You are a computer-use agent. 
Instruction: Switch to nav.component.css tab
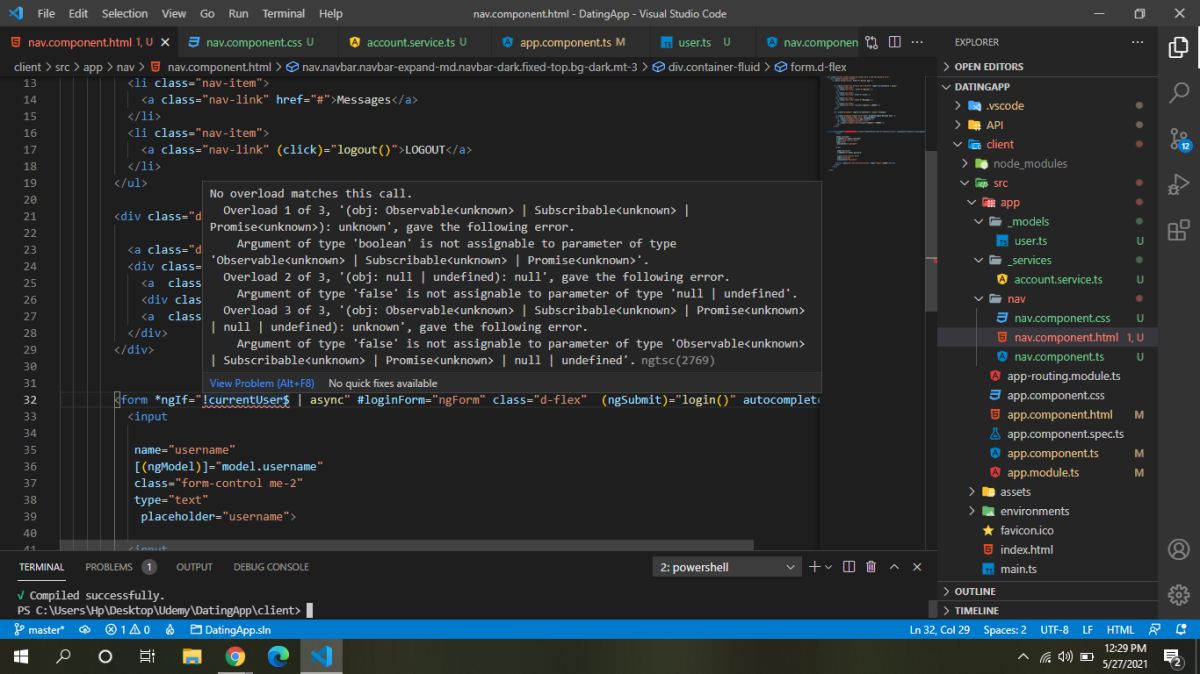pyautogui.click(x=258, y=42)
